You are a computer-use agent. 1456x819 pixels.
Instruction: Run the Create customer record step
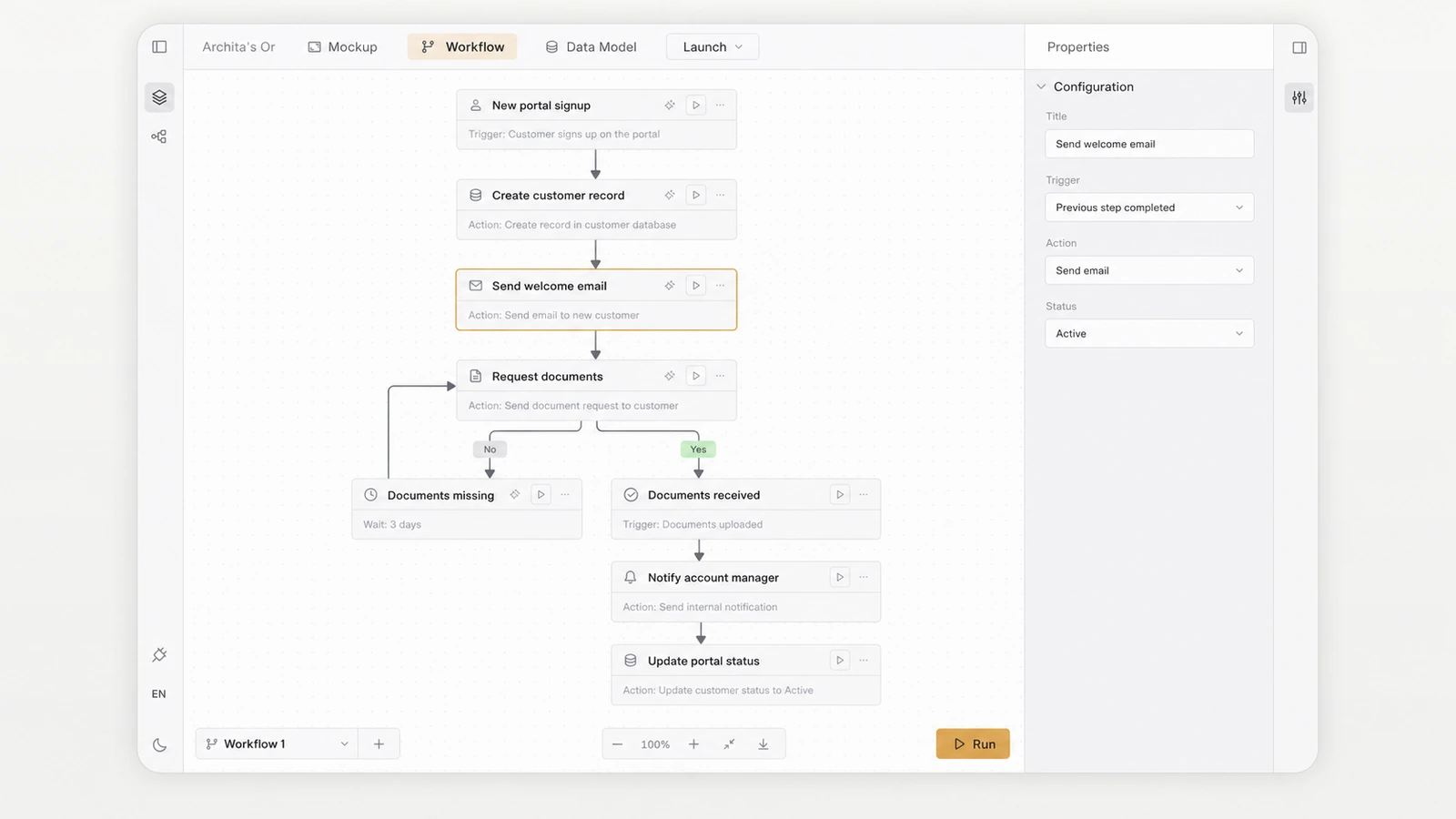[x=696, y=195]
